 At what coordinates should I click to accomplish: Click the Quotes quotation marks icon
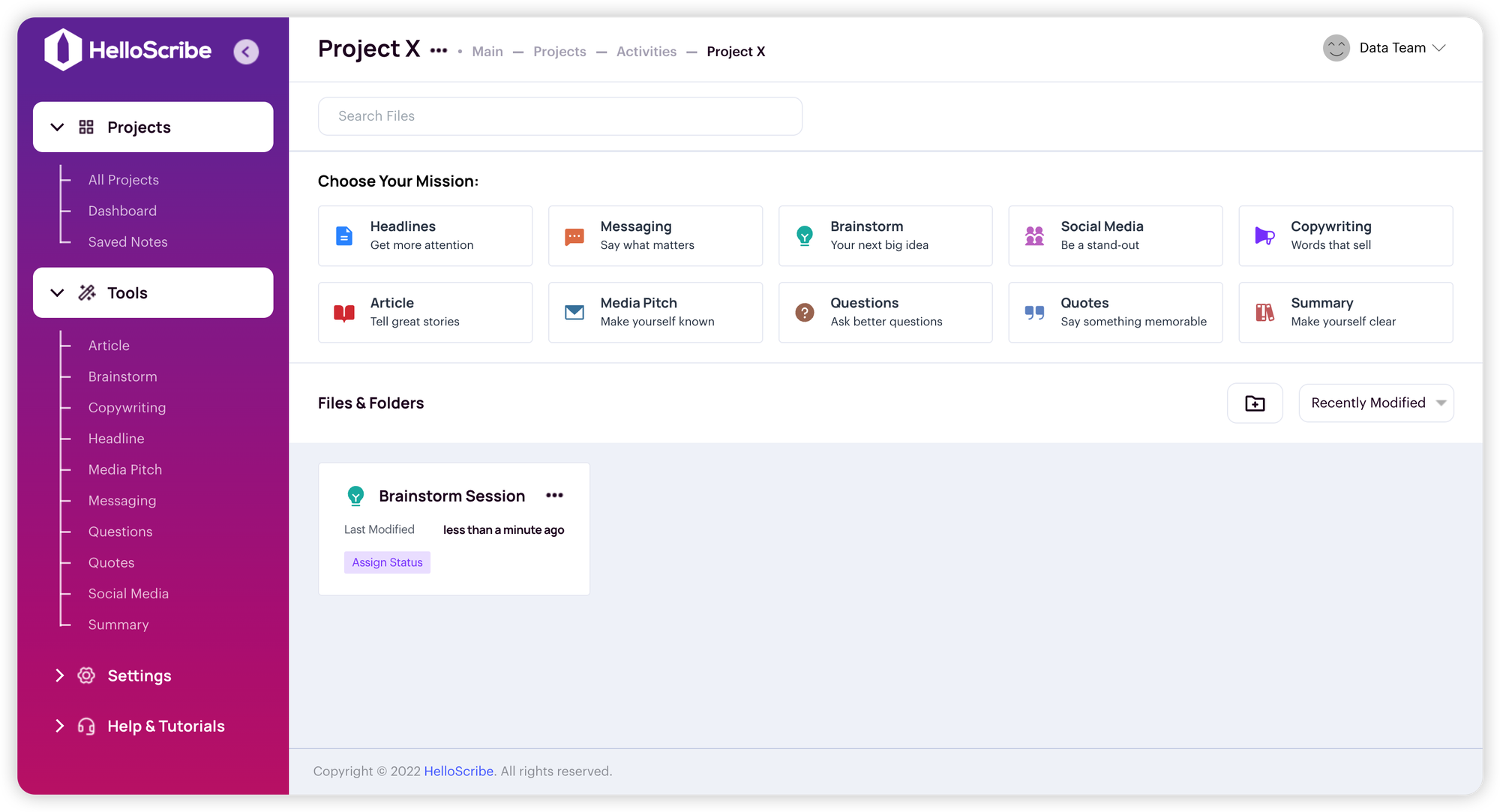1035,313
